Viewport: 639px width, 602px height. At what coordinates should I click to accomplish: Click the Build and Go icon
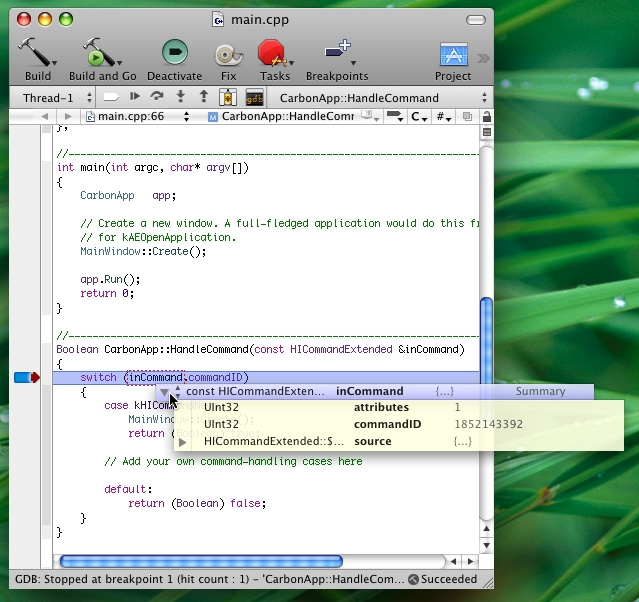point(100,53)
